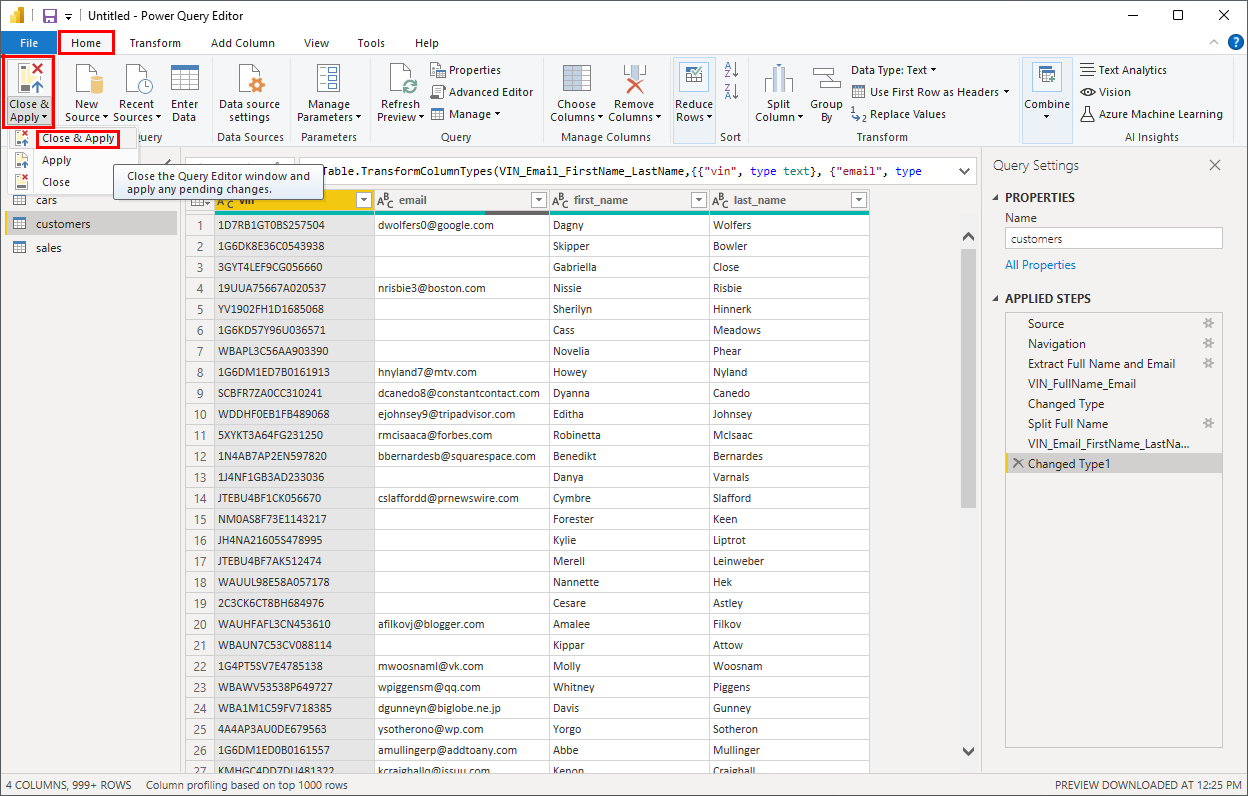The height and width of the screenshot is (796, 1248).
Task: Open the vin column filter dropdown
Action: click(364, 200)
